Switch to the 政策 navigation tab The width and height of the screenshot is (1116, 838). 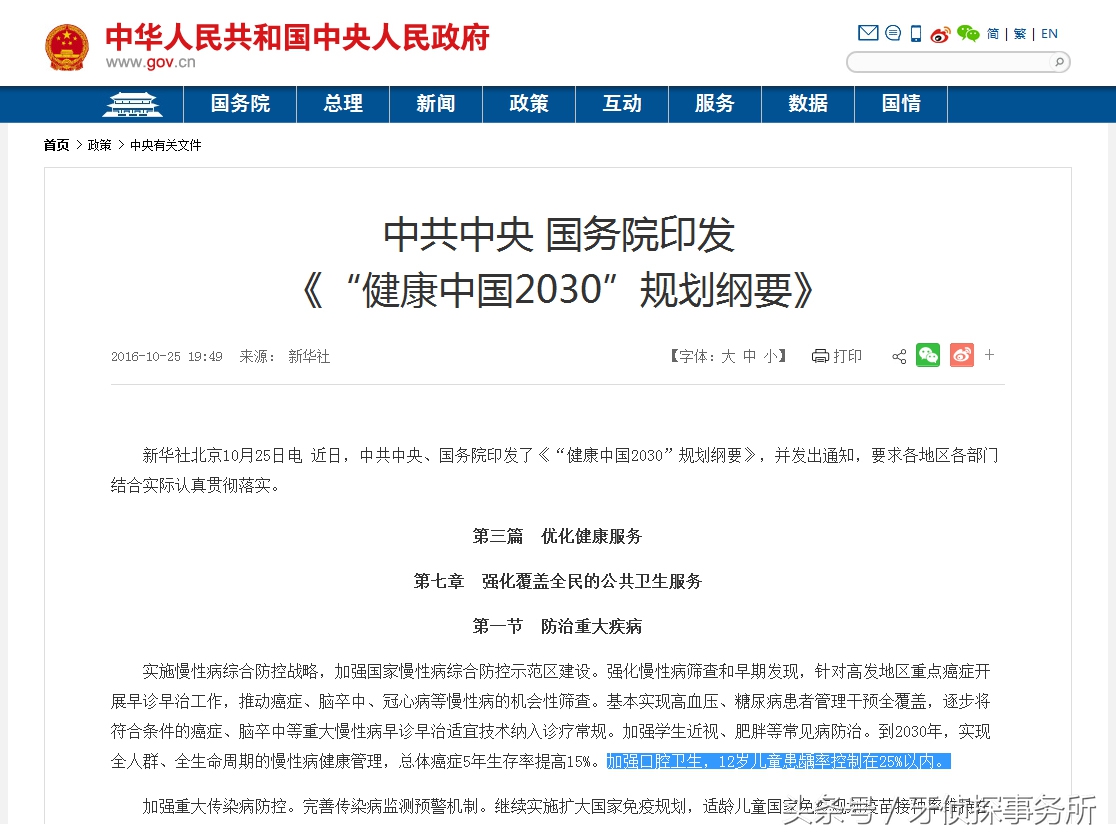pyautogui.click(x=529, y=104)
